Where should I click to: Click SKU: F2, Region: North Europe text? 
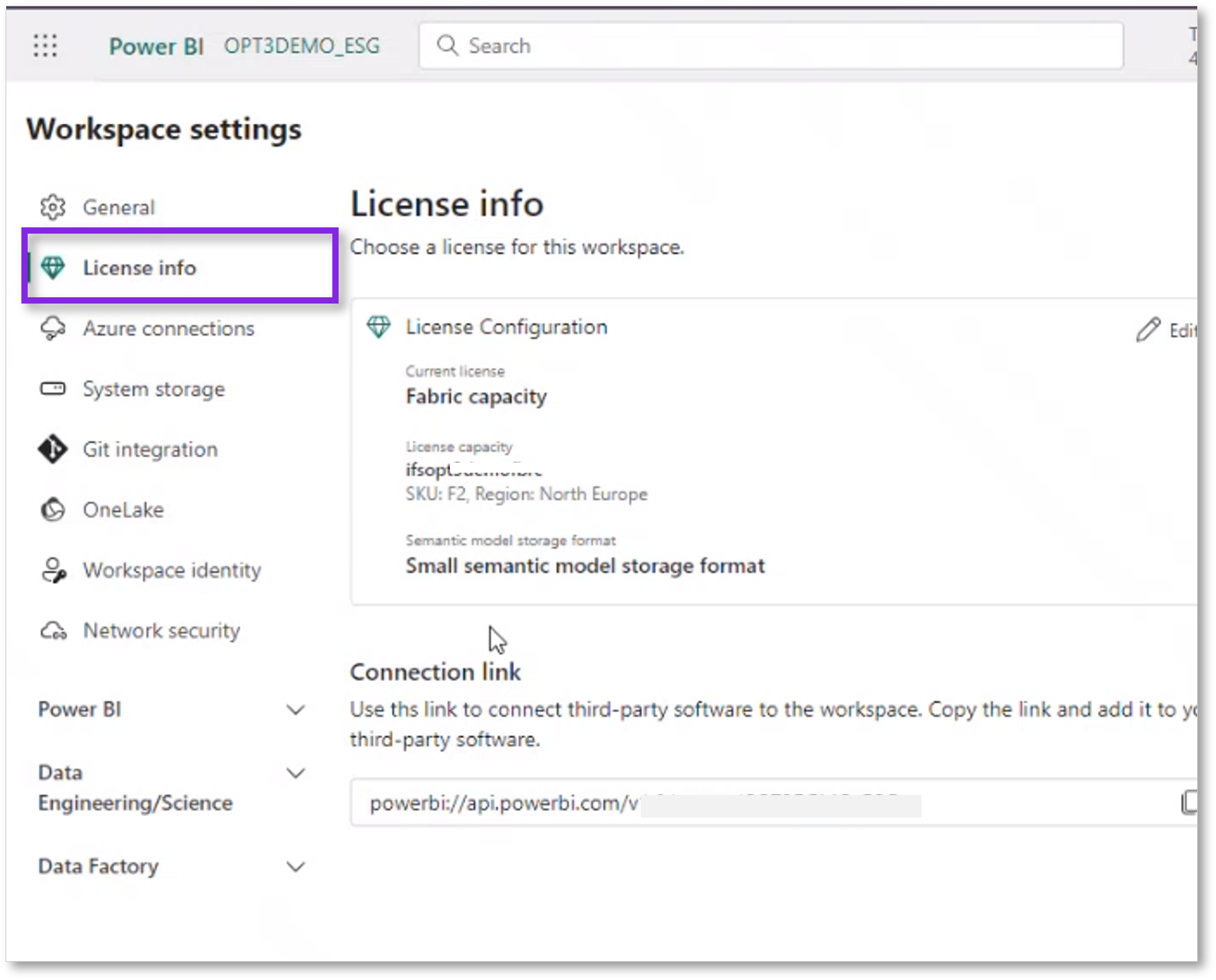(526, 494)
